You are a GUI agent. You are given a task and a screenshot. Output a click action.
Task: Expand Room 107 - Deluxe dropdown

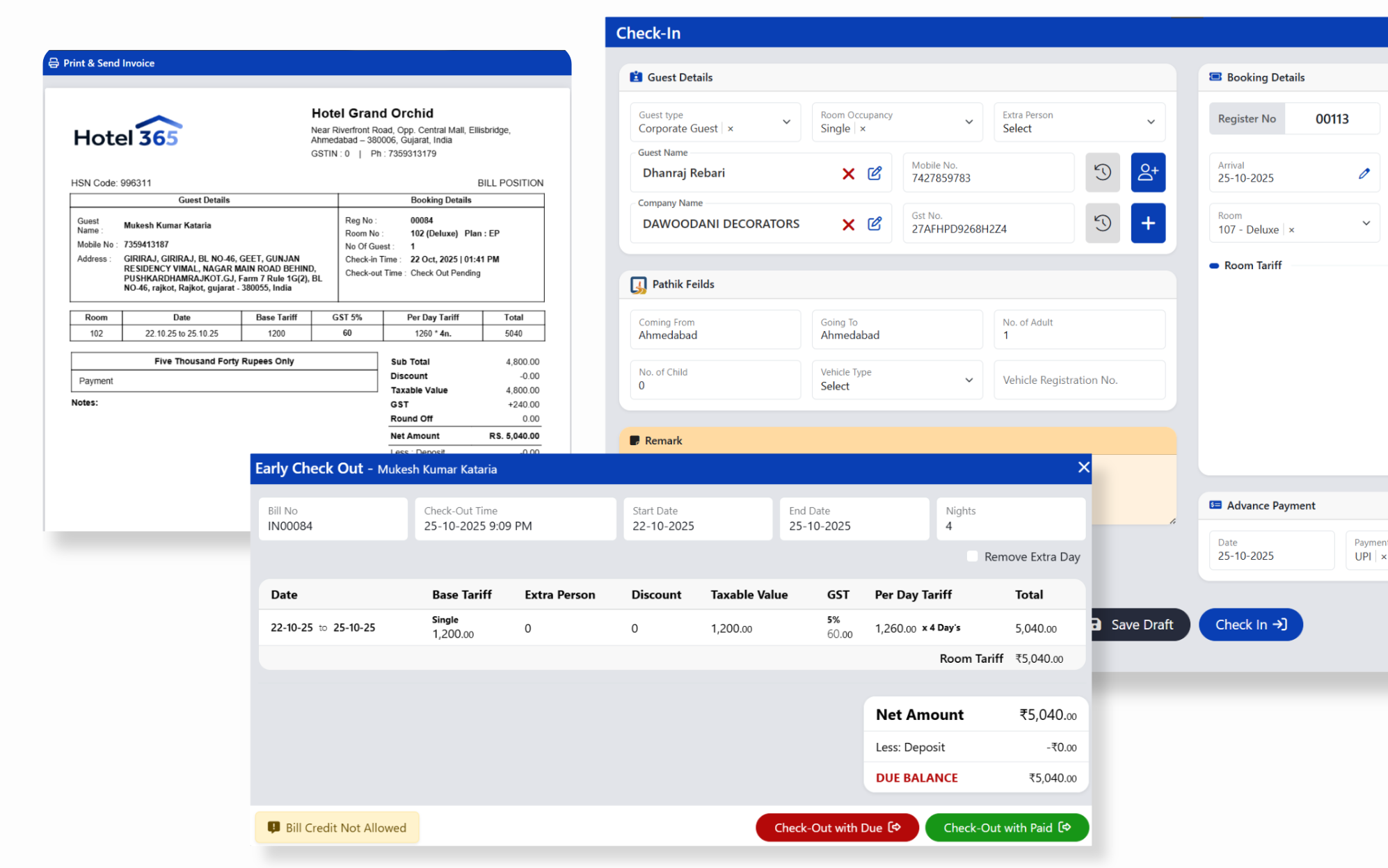pyautogui.click(x=1366, y=223)
